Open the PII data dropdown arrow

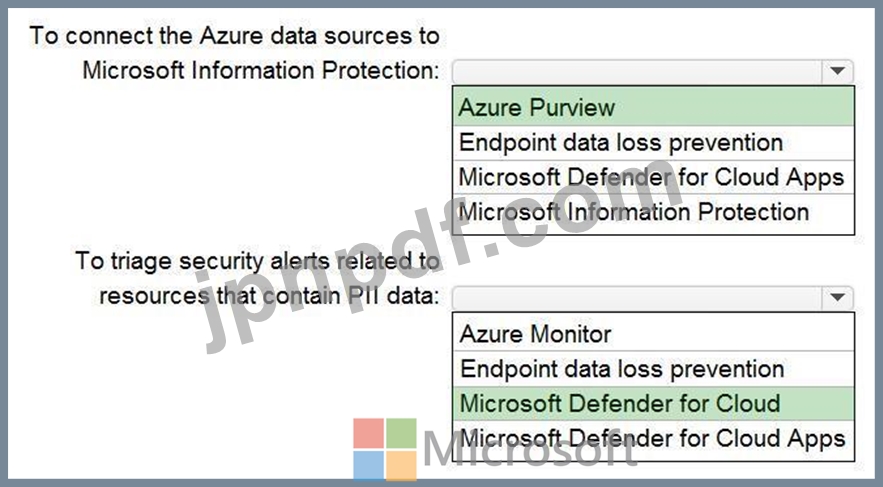[837, 297]
